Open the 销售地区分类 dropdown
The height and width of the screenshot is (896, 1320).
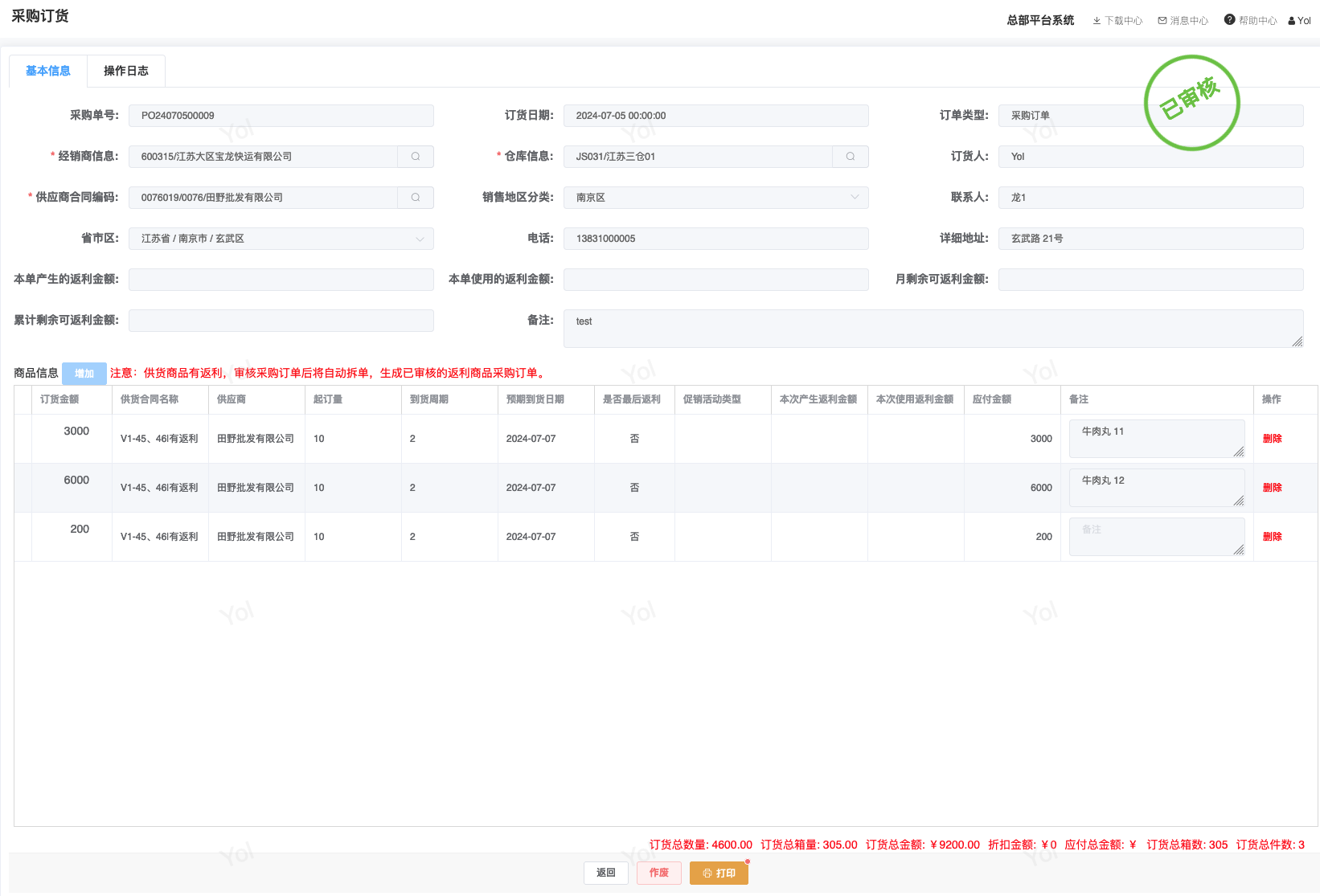715,198
